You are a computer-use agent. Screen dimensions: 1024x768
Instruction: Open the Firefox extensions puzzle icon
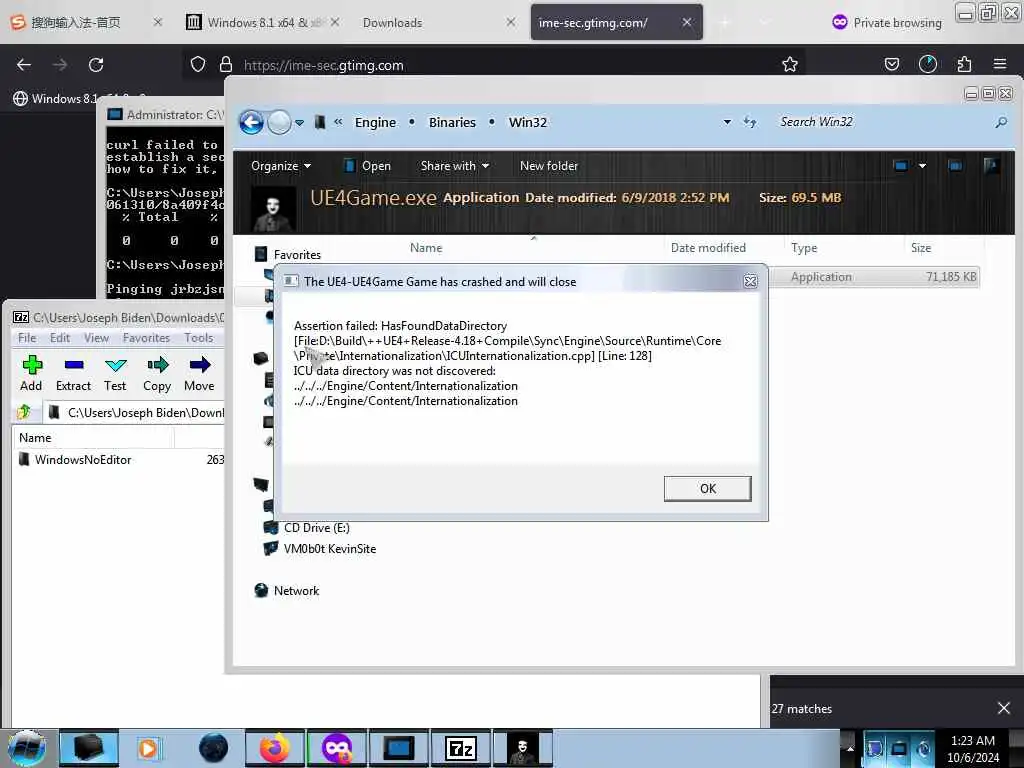coord(964,65)
